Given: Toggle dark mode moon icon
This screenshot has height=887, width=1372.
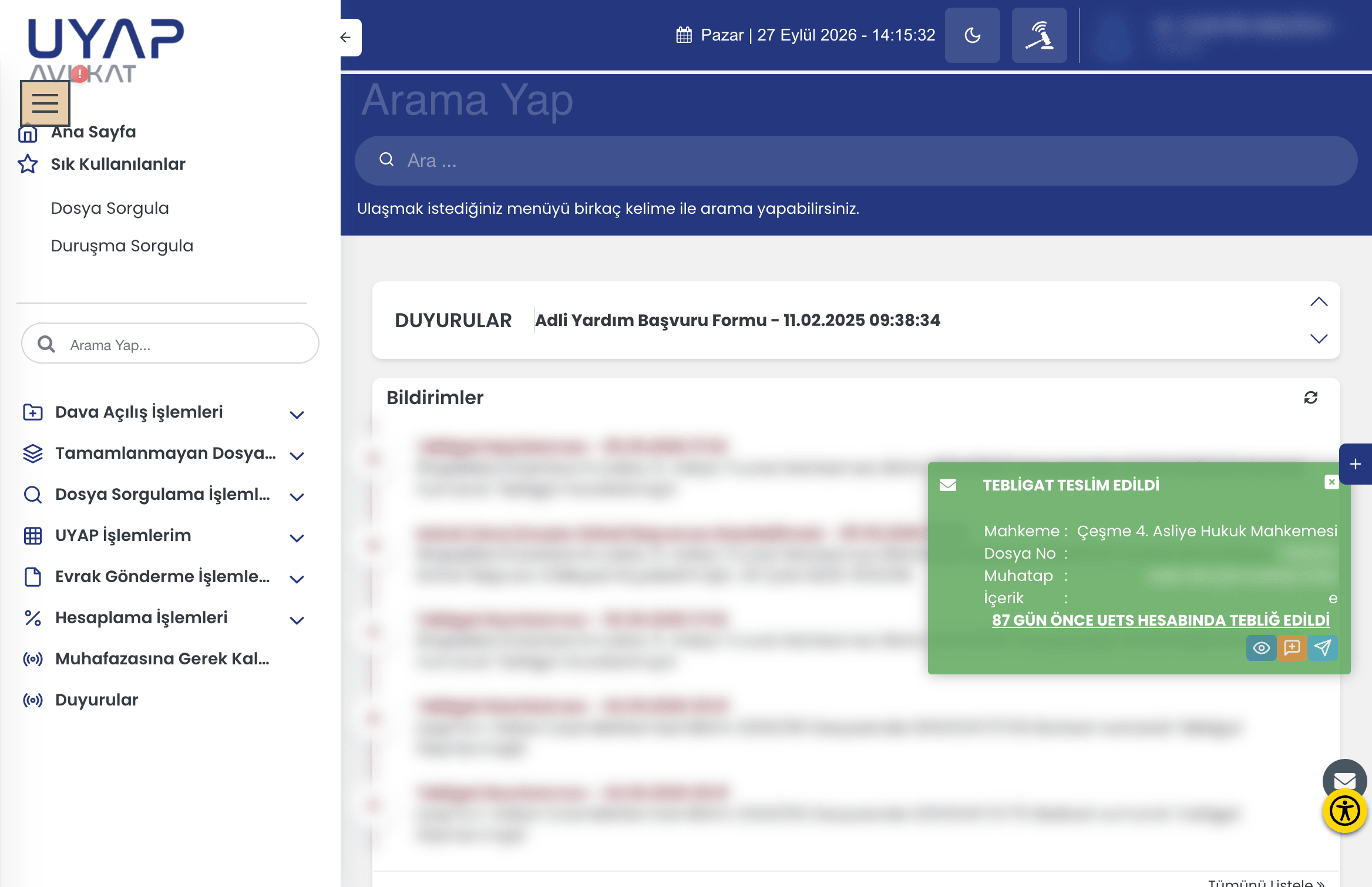Looking at the screenshot, I should [973, 35].
